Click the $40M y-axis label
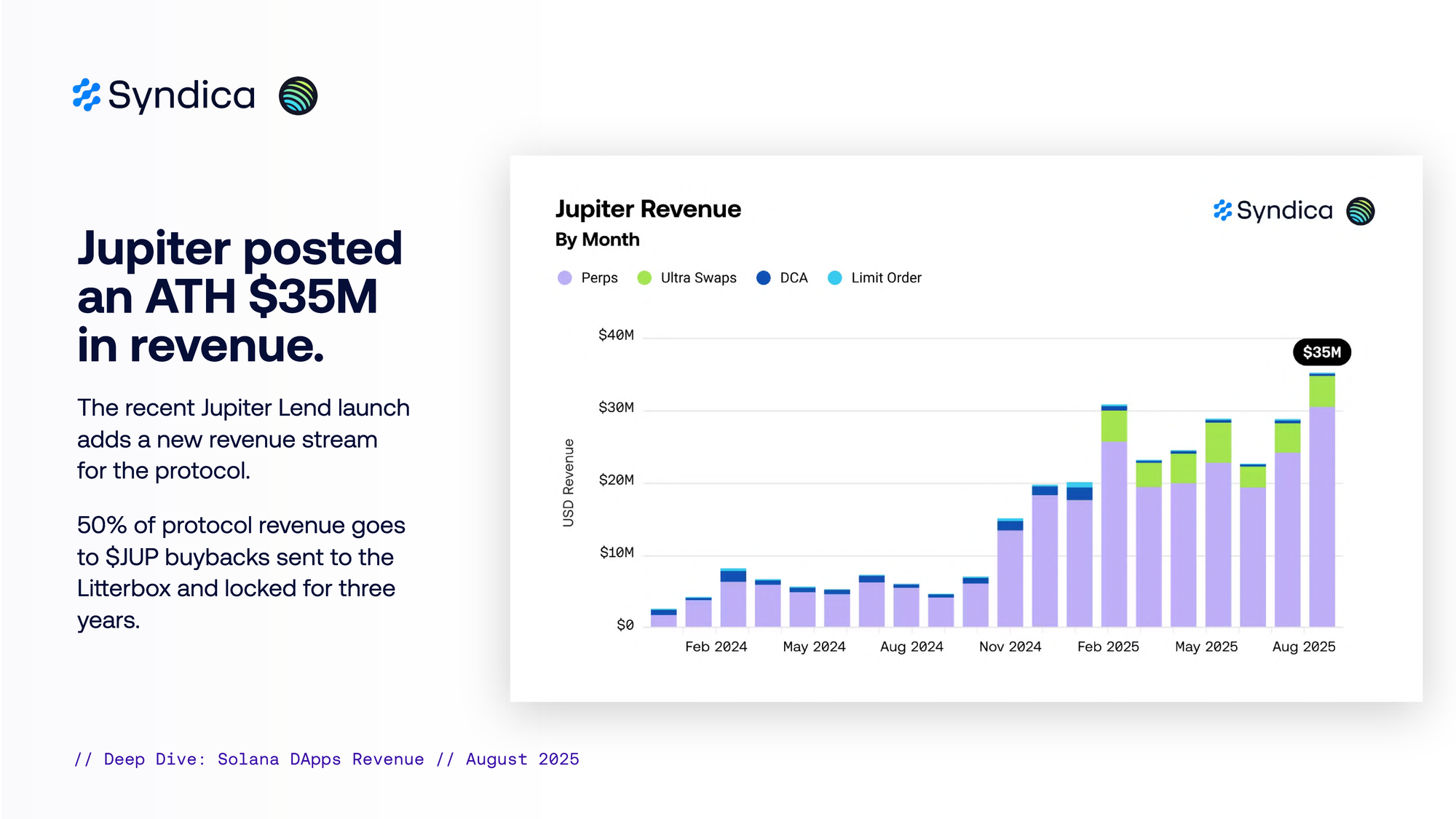 pyautogui.click(x=616, y=335)
